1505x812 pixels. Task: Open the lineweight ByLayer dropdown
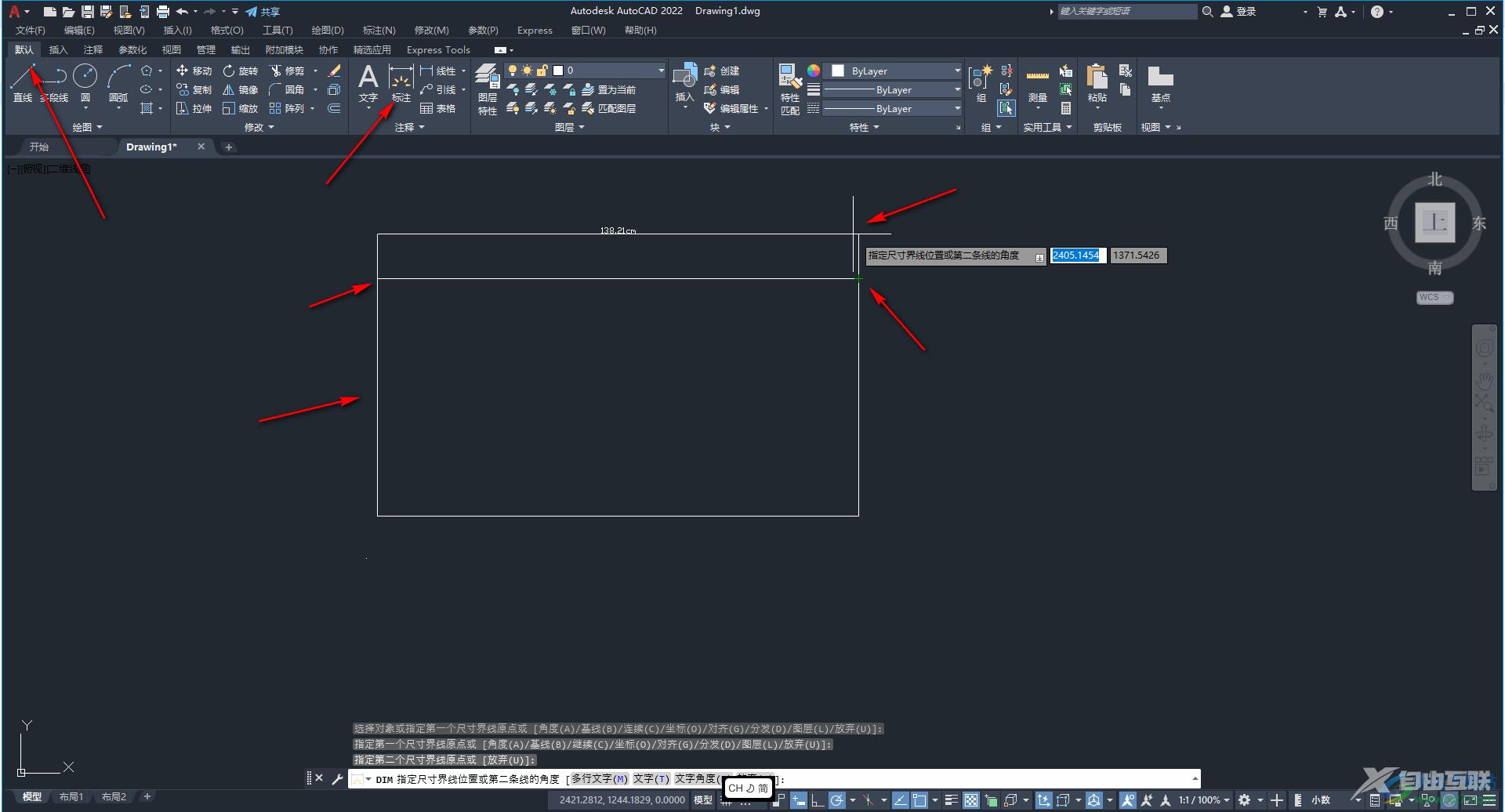click(893, 89)
